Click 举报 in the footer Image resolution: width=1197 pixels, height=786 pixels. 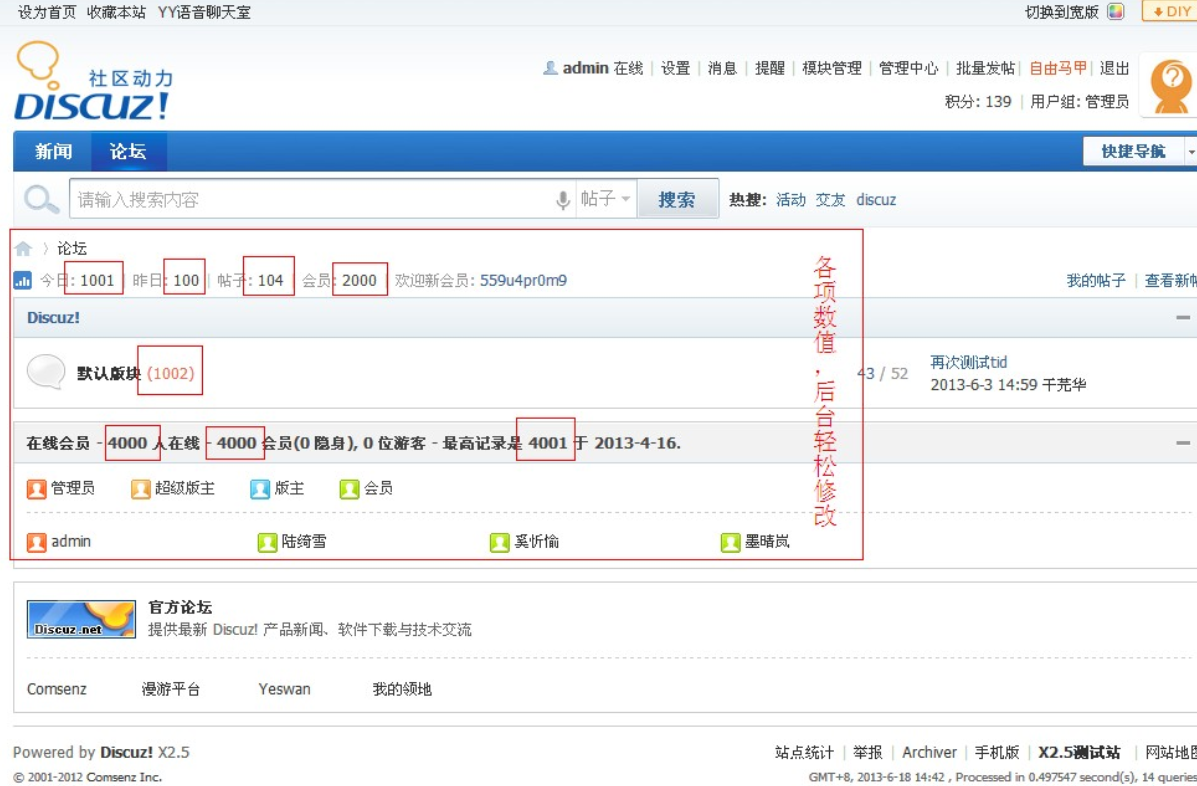click(867, 753)
